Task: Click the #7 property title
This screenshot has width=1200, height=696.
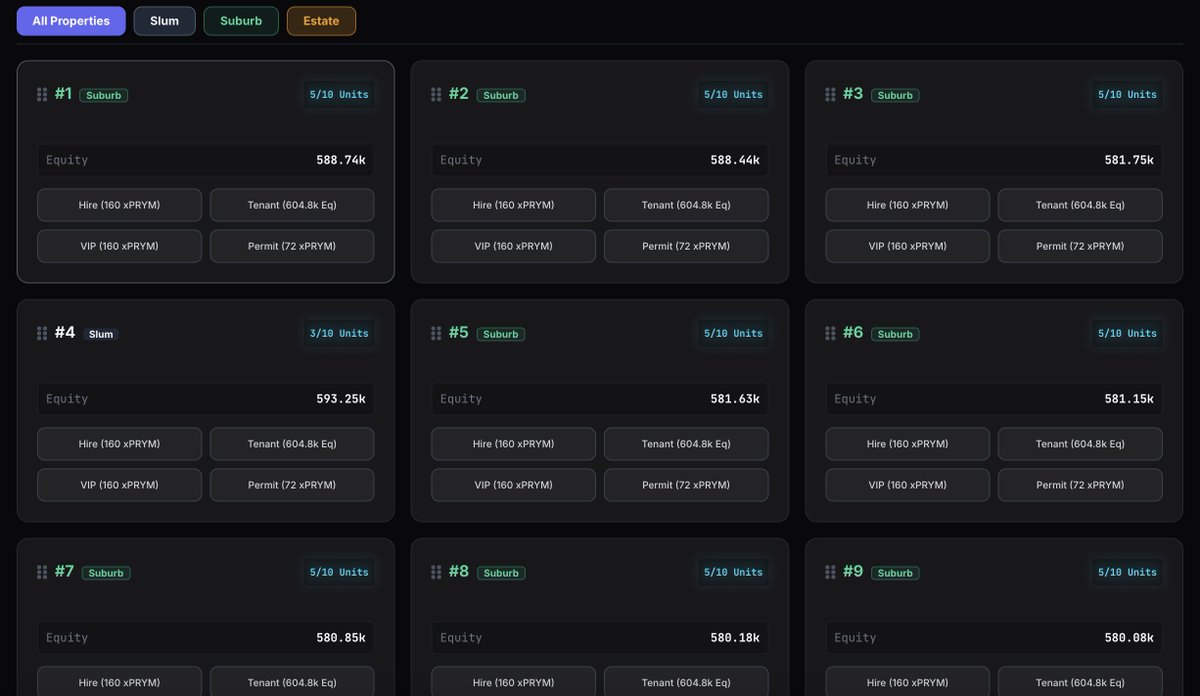Action: pos(64,572)
